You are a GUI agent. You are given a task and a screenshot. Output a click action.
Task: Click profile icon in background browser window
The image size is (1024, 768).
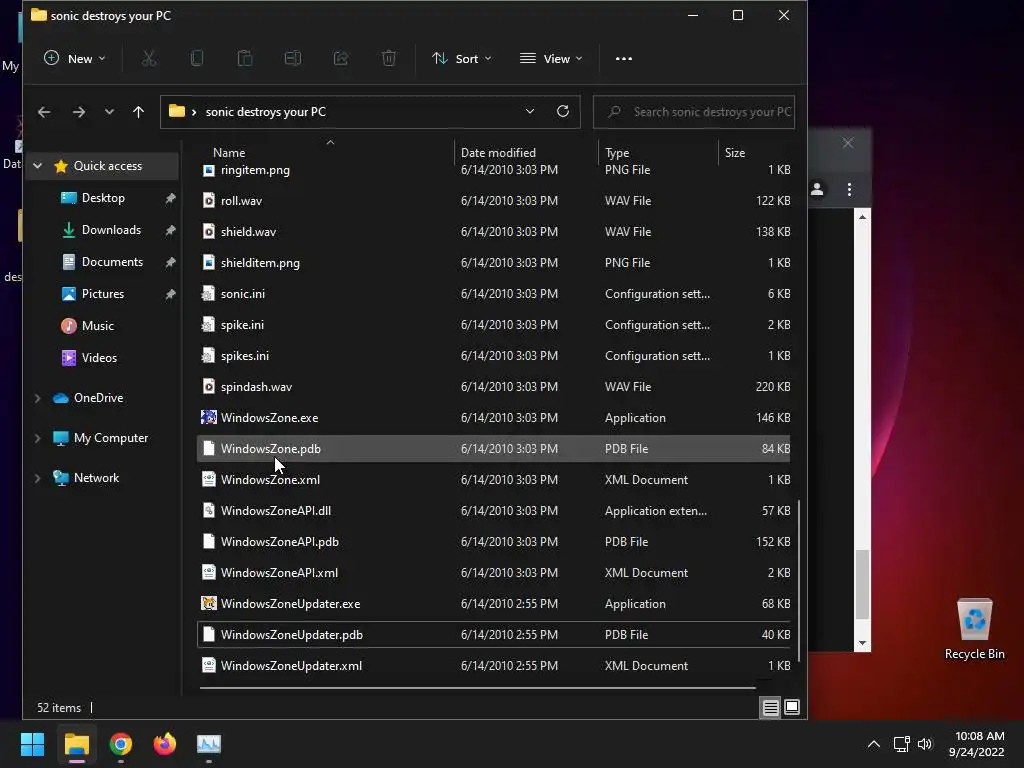click(x=817, y=189)
